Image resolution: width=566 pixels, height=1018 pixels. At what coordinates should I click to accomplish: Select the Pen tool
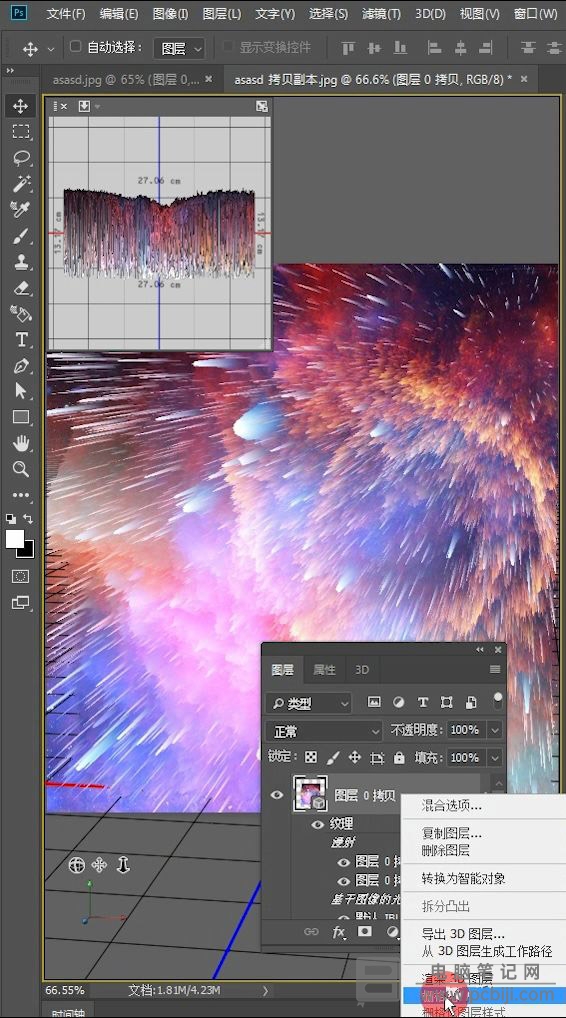pyautogui.click(x=21, y=366)
